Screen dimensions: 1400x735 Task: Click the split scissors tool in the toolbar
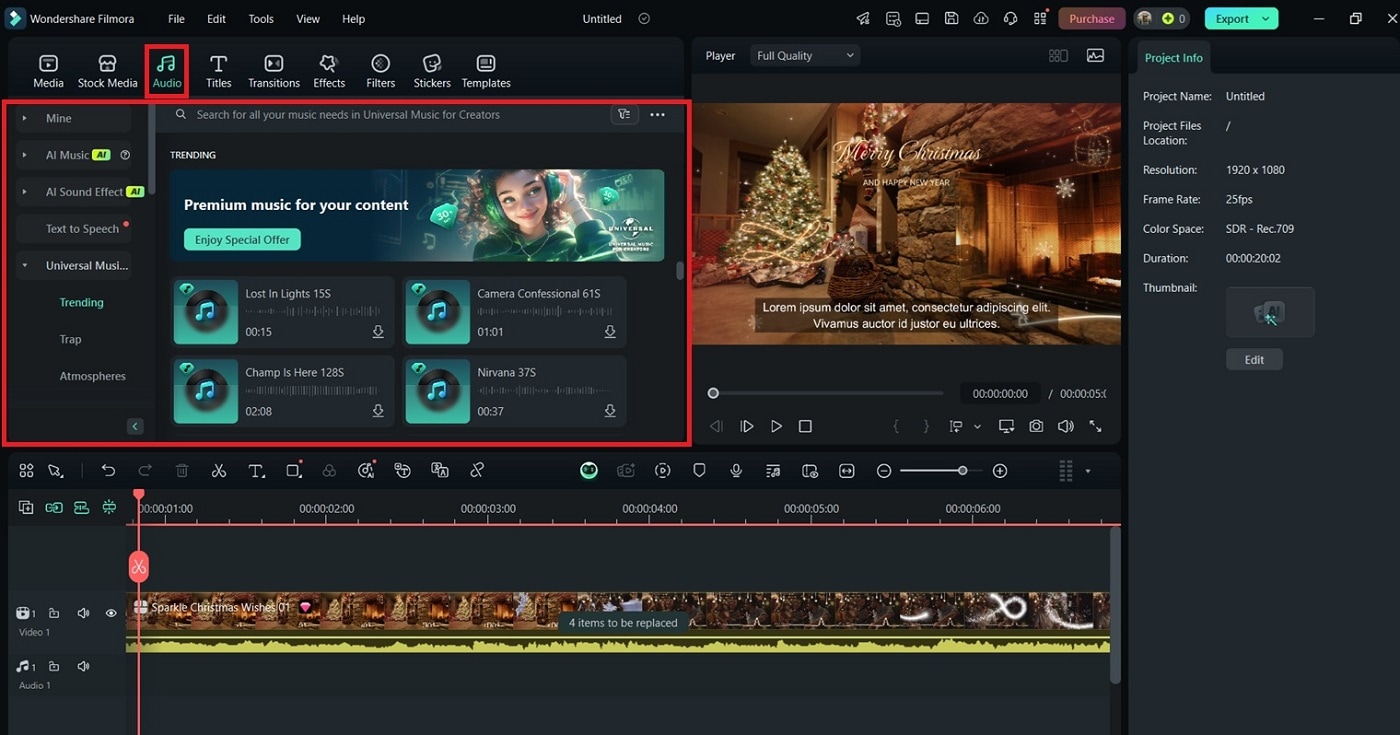pos(218,471)
